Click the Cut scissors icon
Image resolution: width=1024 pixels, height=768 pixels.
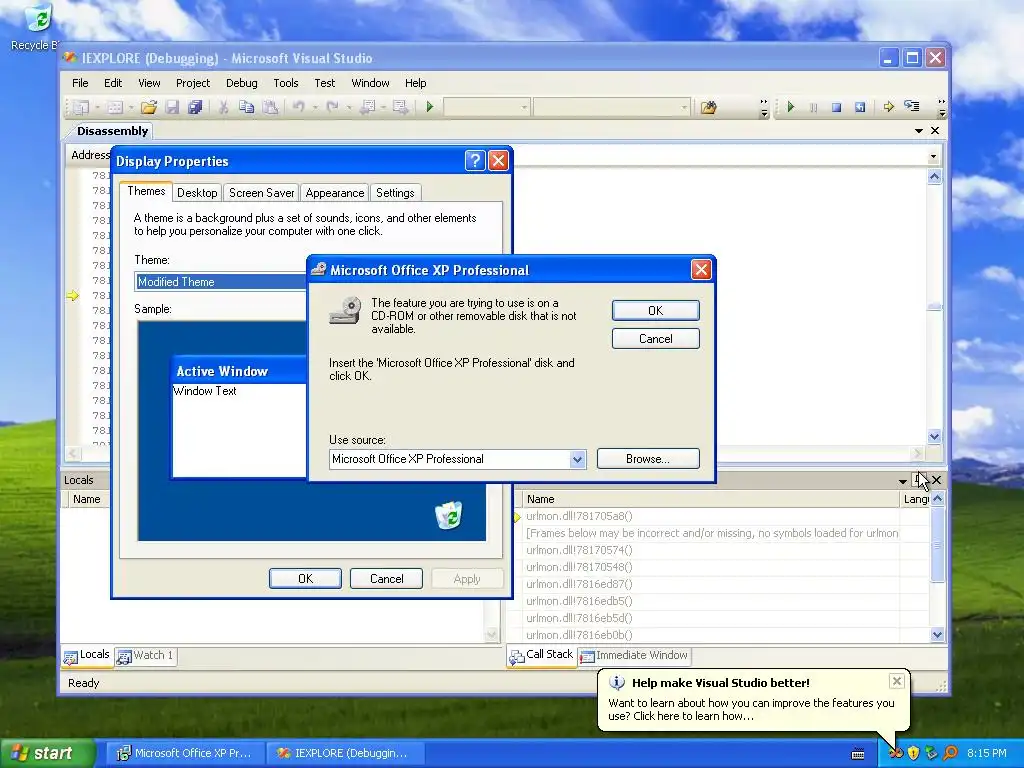point(223,107)
